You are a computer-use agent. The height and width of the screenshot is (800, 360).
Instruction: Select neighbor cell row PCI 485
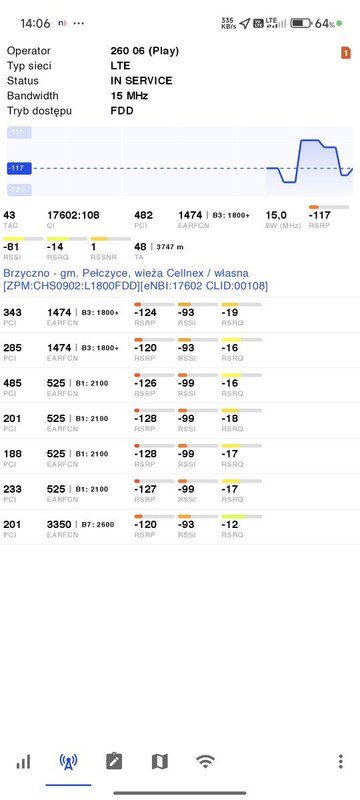pyautogui.click(x=180, y=385)
